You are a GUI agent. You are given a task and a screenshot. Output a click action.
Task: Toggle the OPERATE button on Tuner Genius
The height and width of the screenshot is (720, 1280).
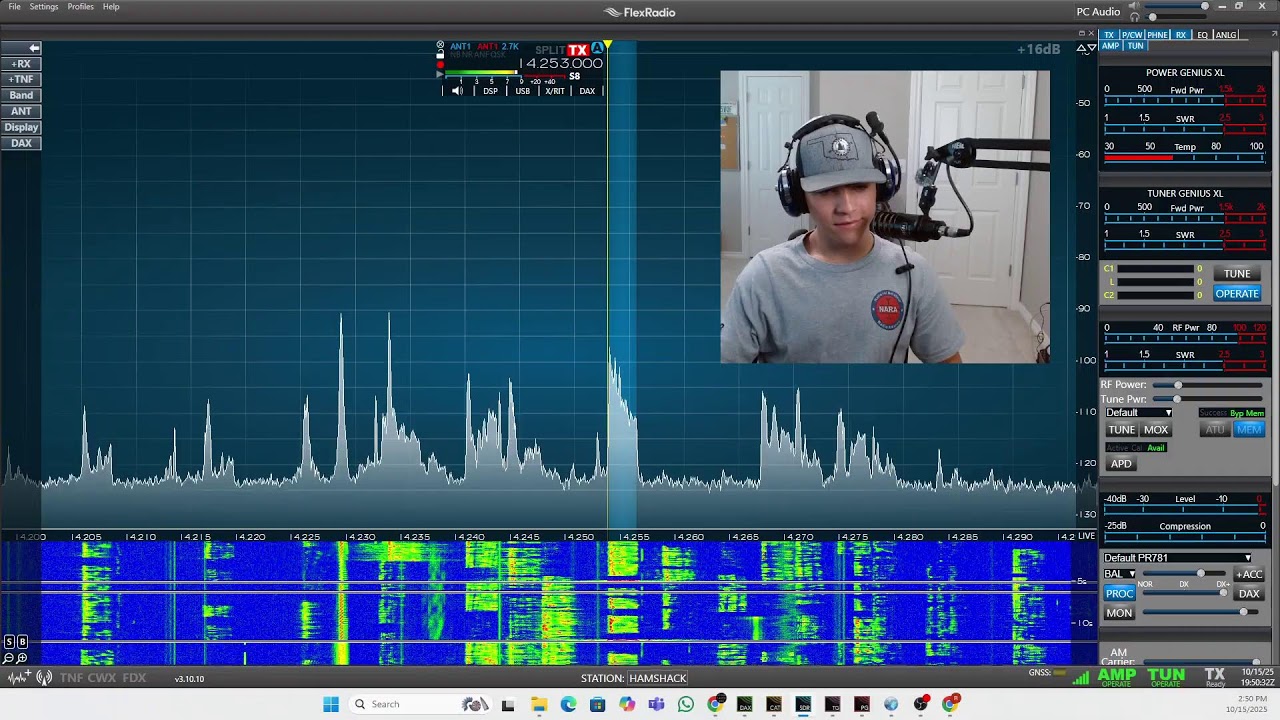pos(1237,294)
